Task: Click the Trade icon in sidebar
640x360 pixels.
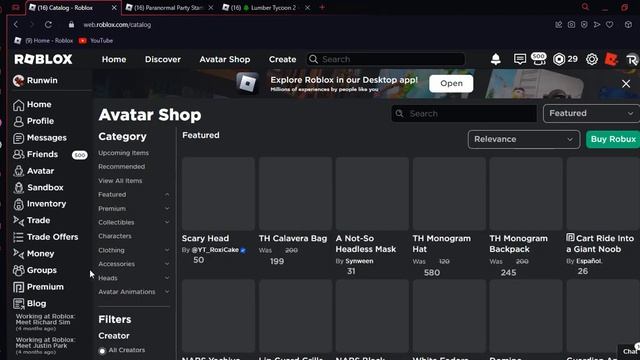Action: [18, 220]
